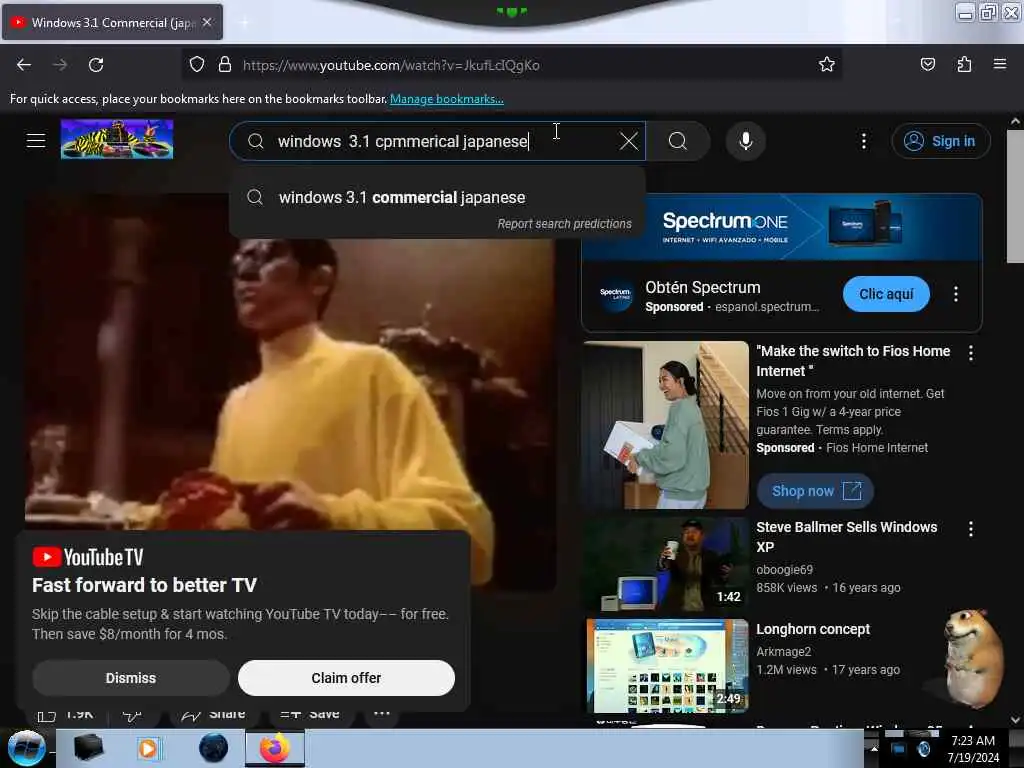Image resolution: width=1024 pixels, height=768 pixels.
Task: Open the Extensions puzzle icon
Action: pos(964,64)
